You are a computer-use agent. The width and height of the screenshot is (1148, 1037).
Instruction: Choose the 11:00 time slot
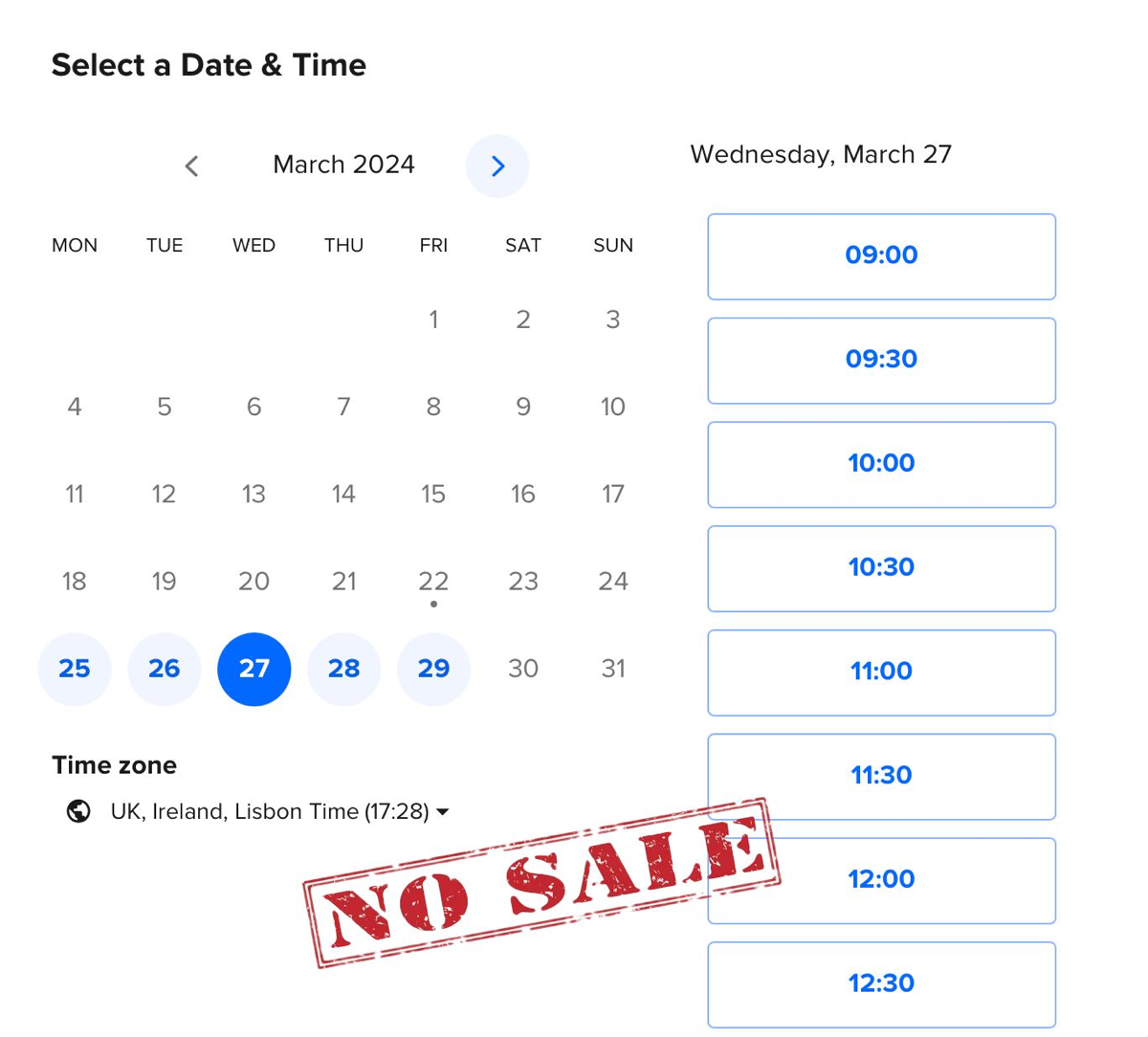coord(881,672)
